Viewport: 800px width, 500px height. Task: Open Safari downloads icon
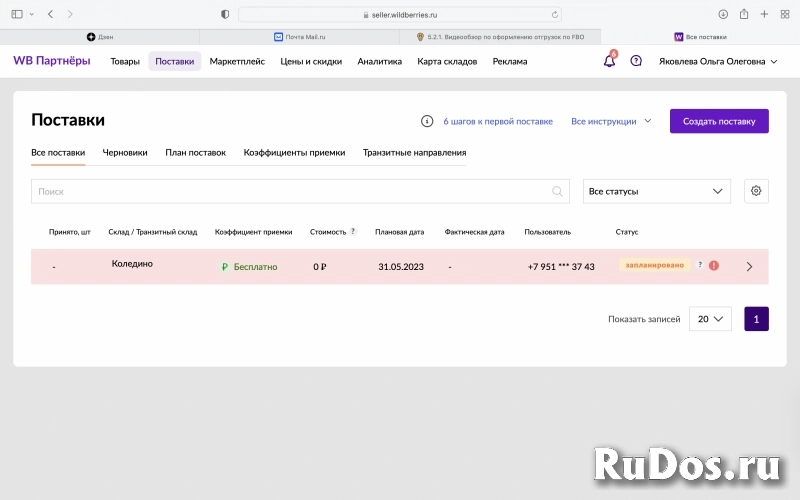pyautogui.click(x=723, y=14)
